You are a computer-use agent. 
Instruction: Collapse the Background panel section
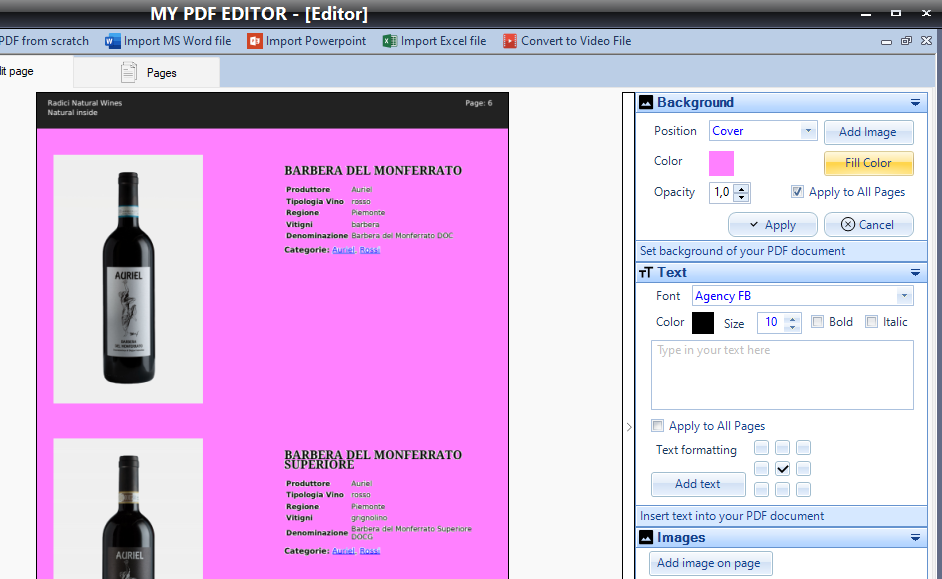click(915, 103)
